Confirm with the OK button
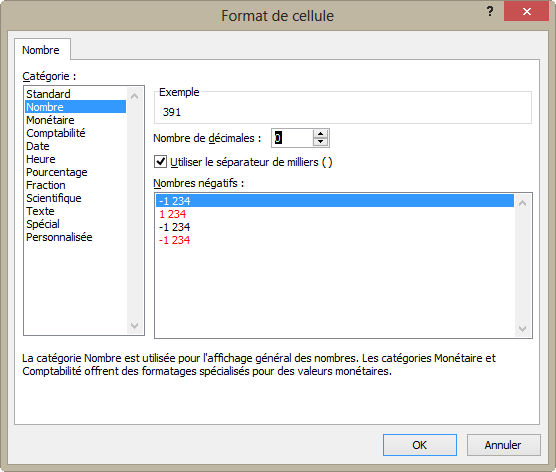Screen dimensions: 556x472 (x=420, y=445)
